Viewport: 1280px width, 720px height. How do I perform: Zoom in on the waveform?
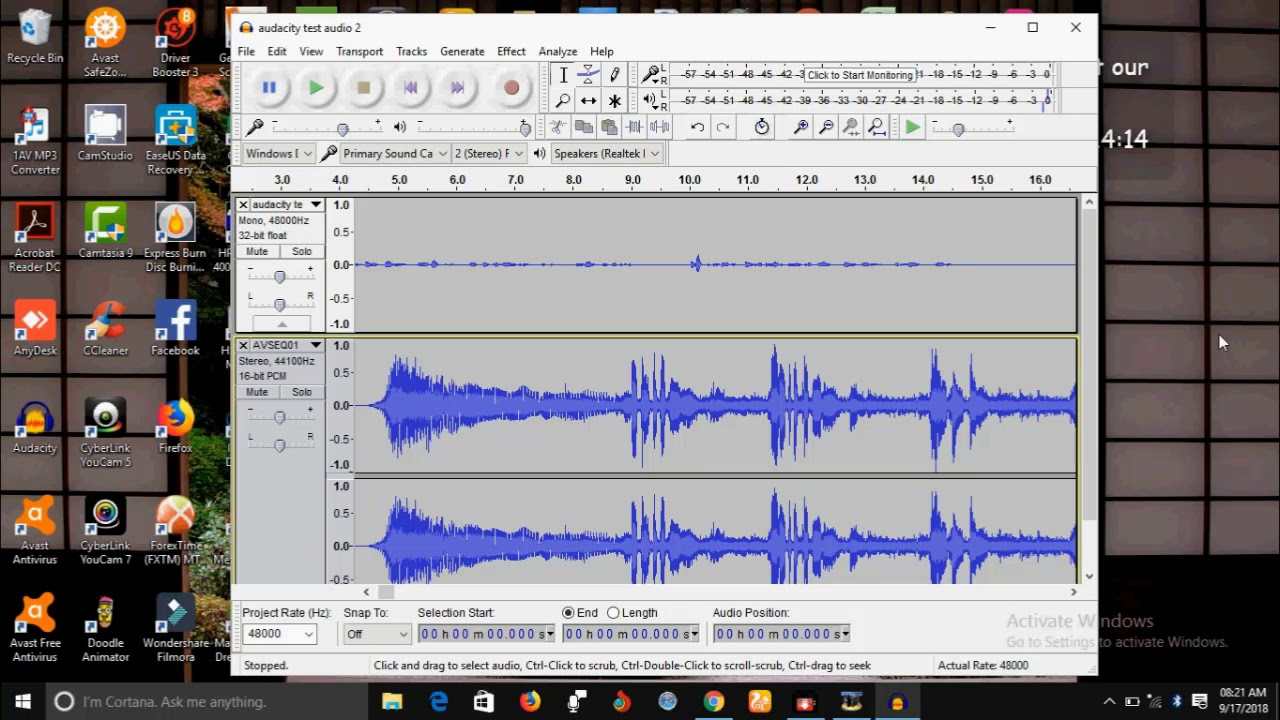coord(800,127)
